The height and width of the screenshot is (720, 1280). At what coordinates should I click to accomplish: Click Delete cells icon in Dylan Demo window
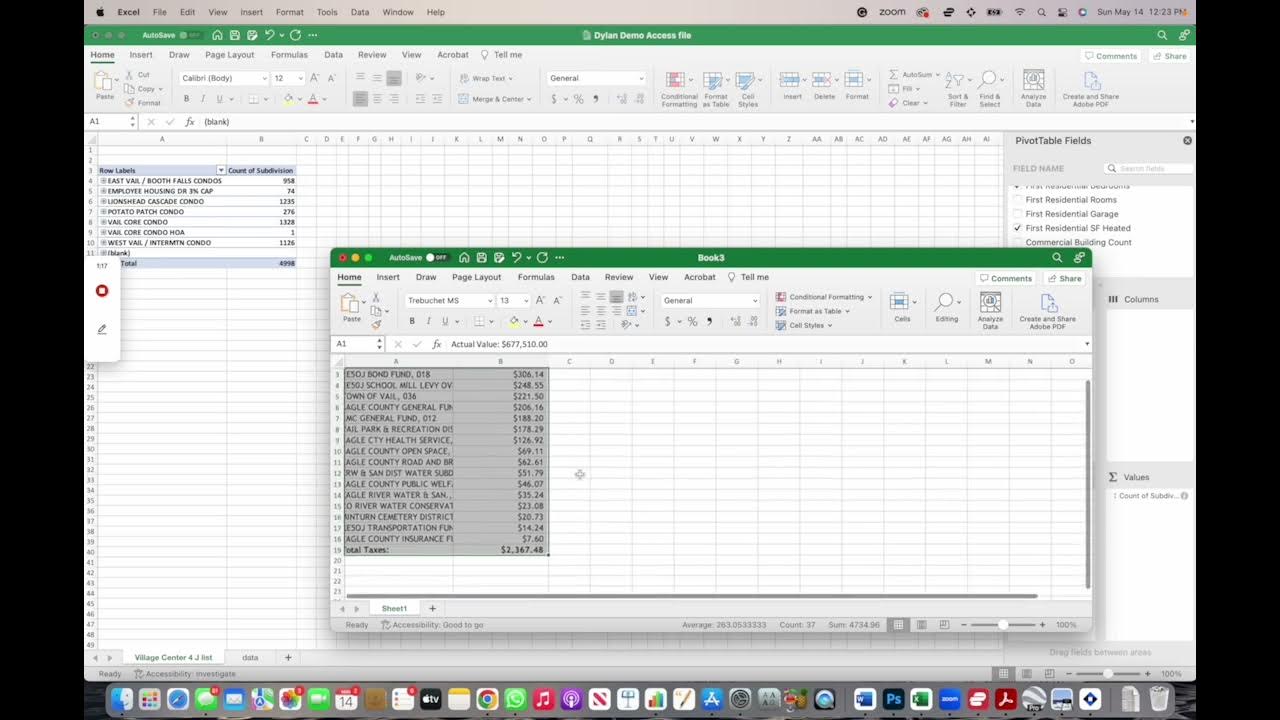point(824,80)
